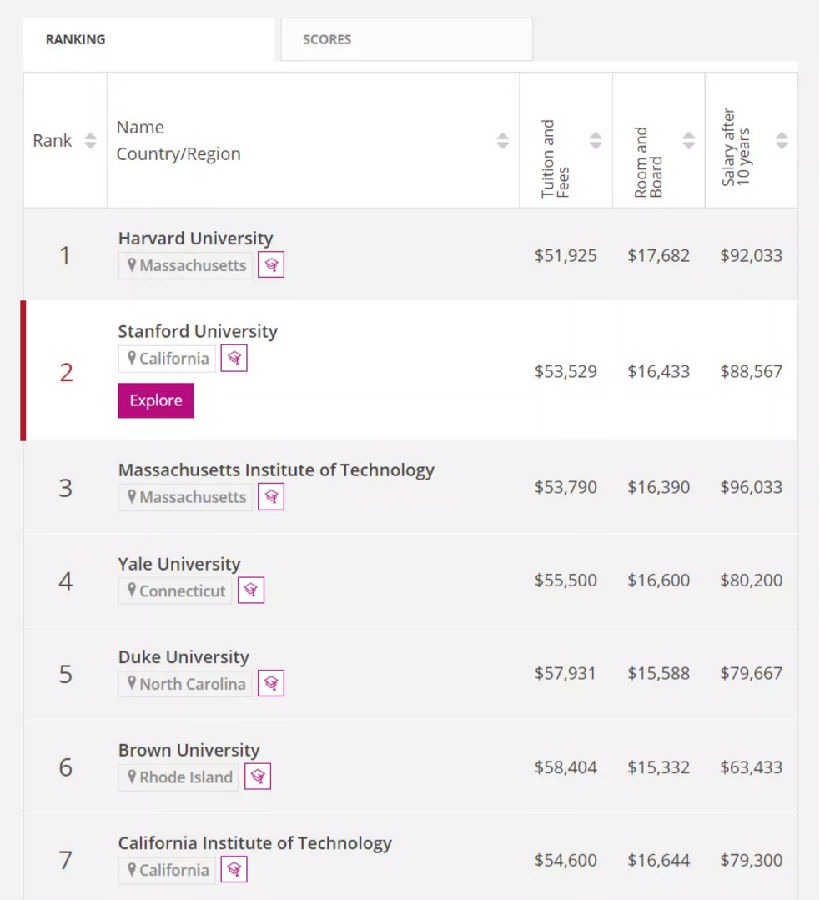This screenshot has width=819, height=900.
Task: Click graduation cap icon beside North Carolina tag
Action: (271, 684)
